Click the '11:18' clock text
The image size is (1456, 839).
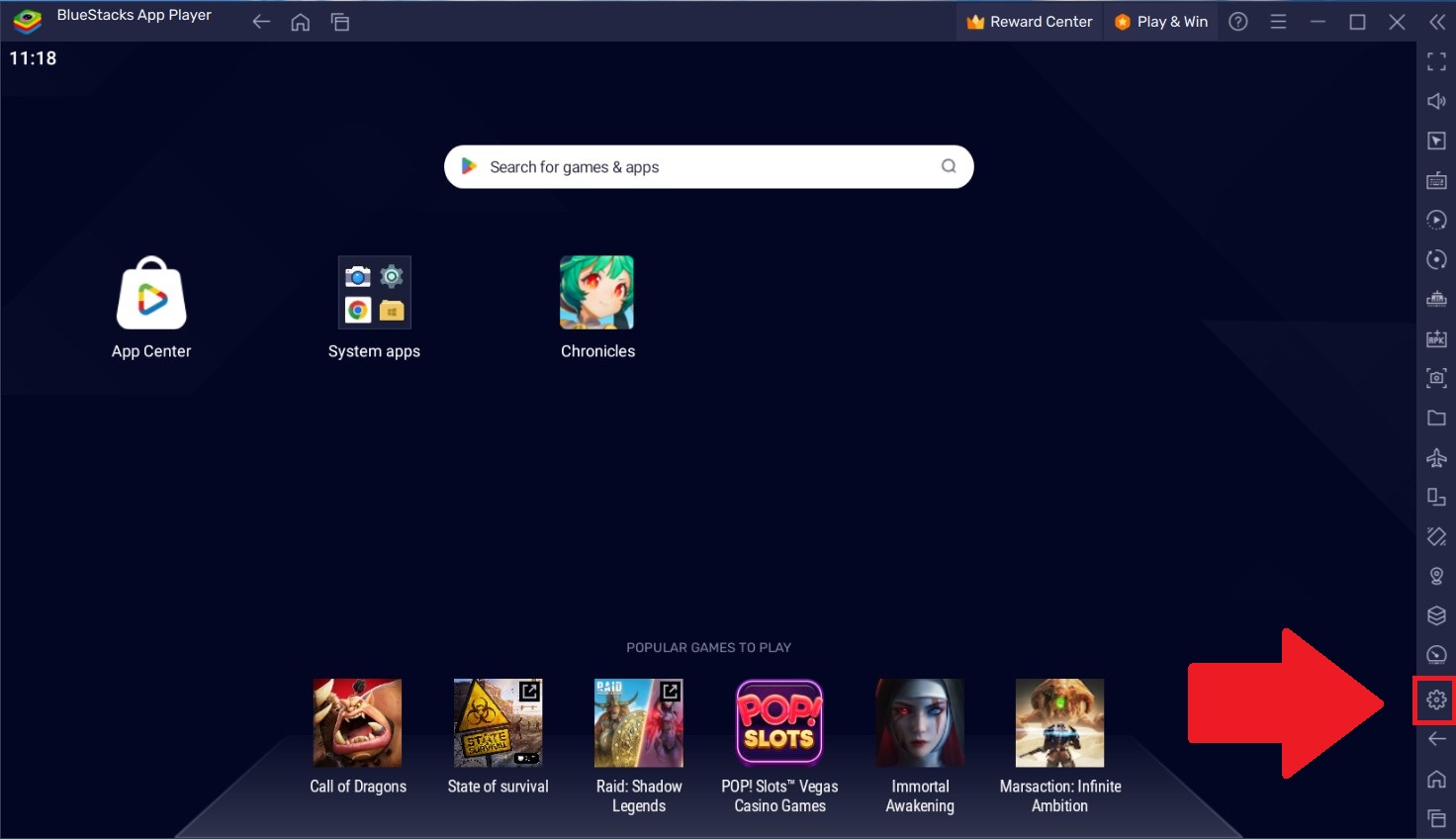[x=33, y=58]
